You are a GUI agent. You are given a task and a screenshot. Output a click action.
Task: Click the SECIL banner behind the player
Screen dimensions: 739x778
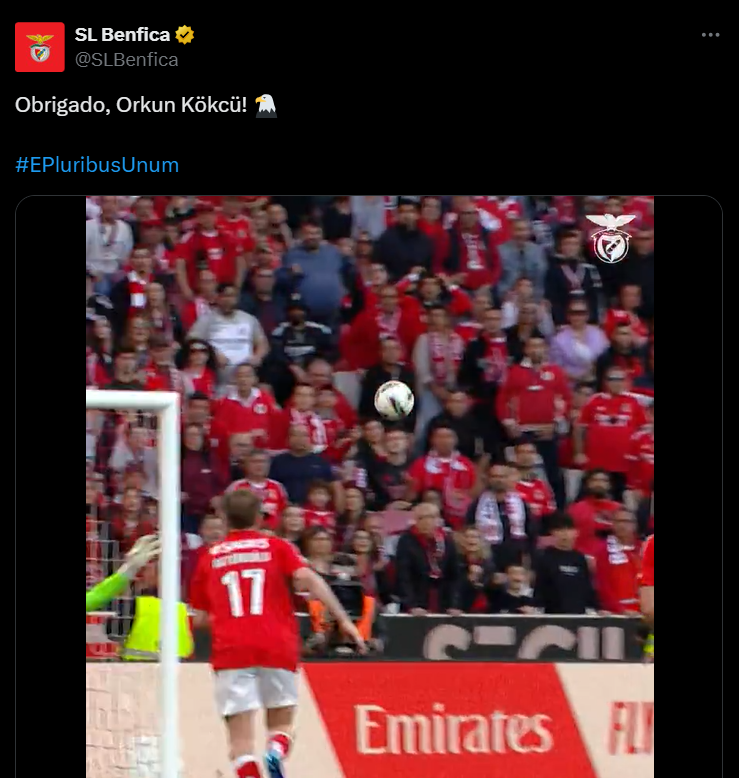[516, 639]
